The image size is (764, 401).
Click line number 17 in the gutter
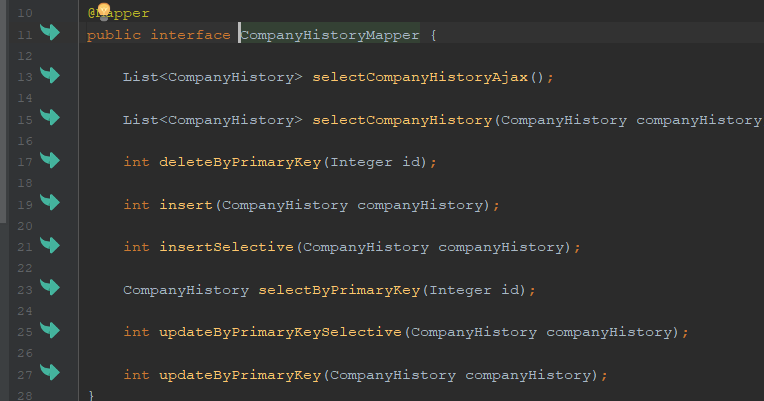point(25,162)
